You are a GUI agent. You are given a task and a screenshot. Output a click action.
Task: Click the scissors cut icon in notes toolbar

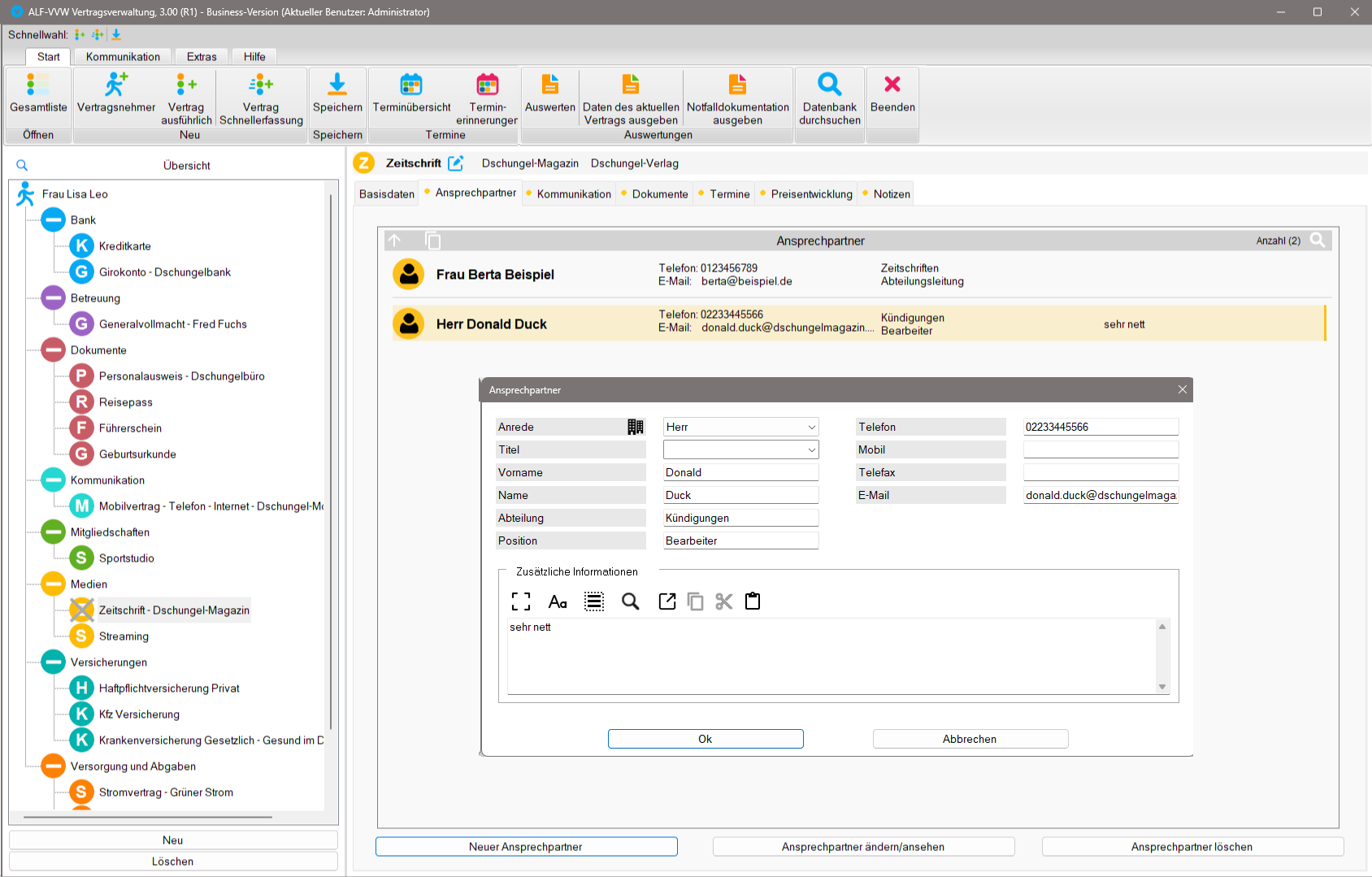(723, 601)
